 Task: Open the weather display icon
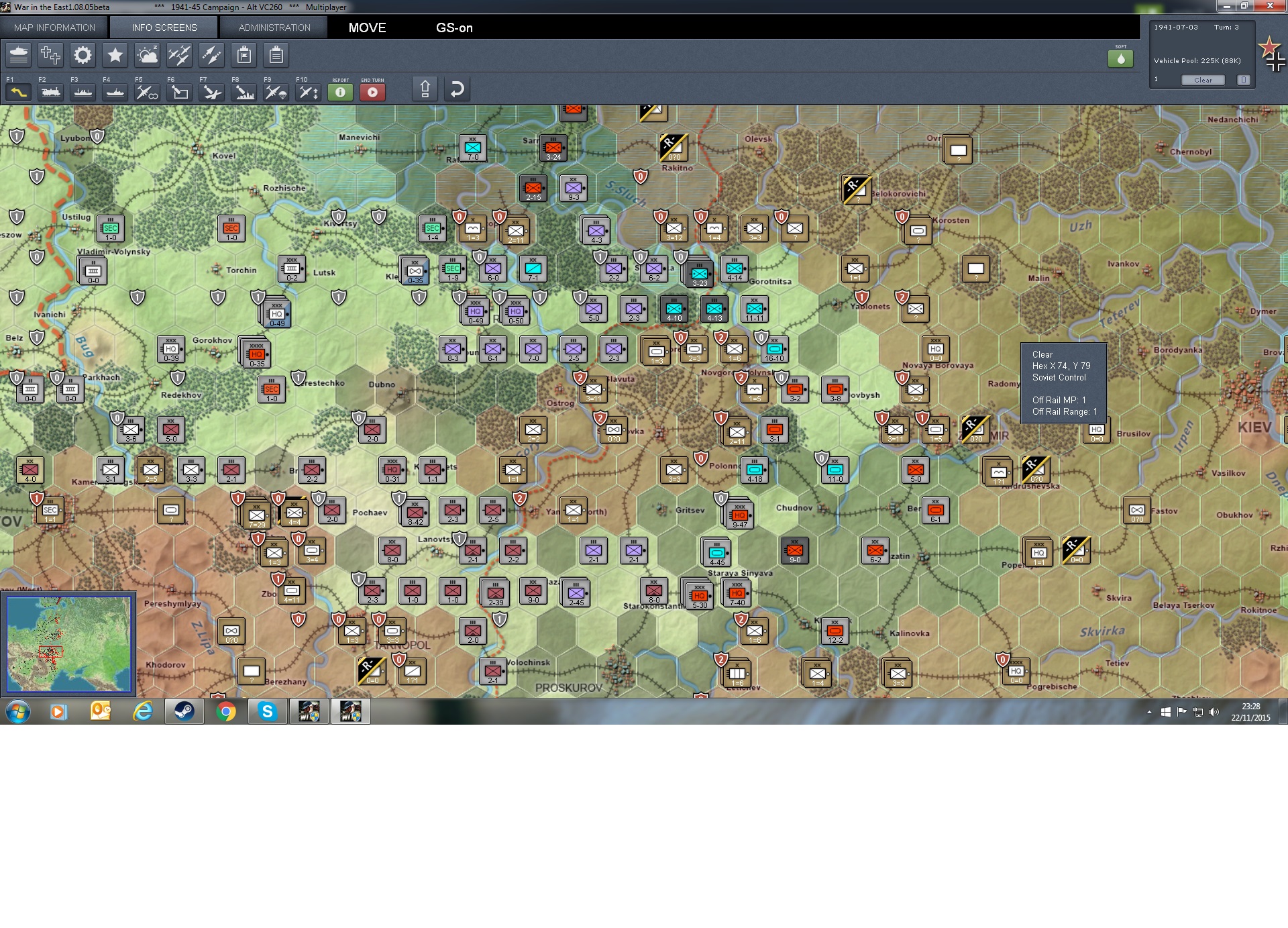point(147,55)
